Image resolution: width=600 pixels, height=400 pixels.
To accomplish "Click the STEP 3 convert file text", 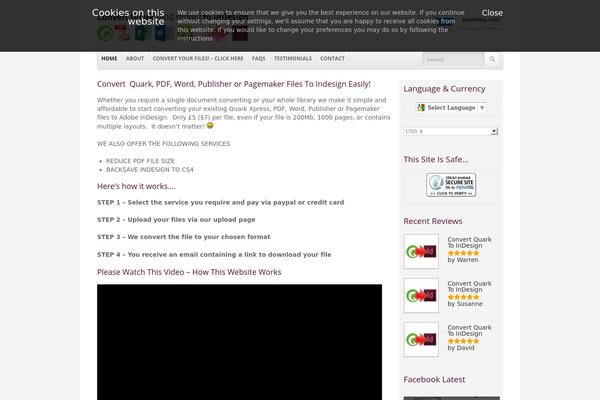I will 184,237.
